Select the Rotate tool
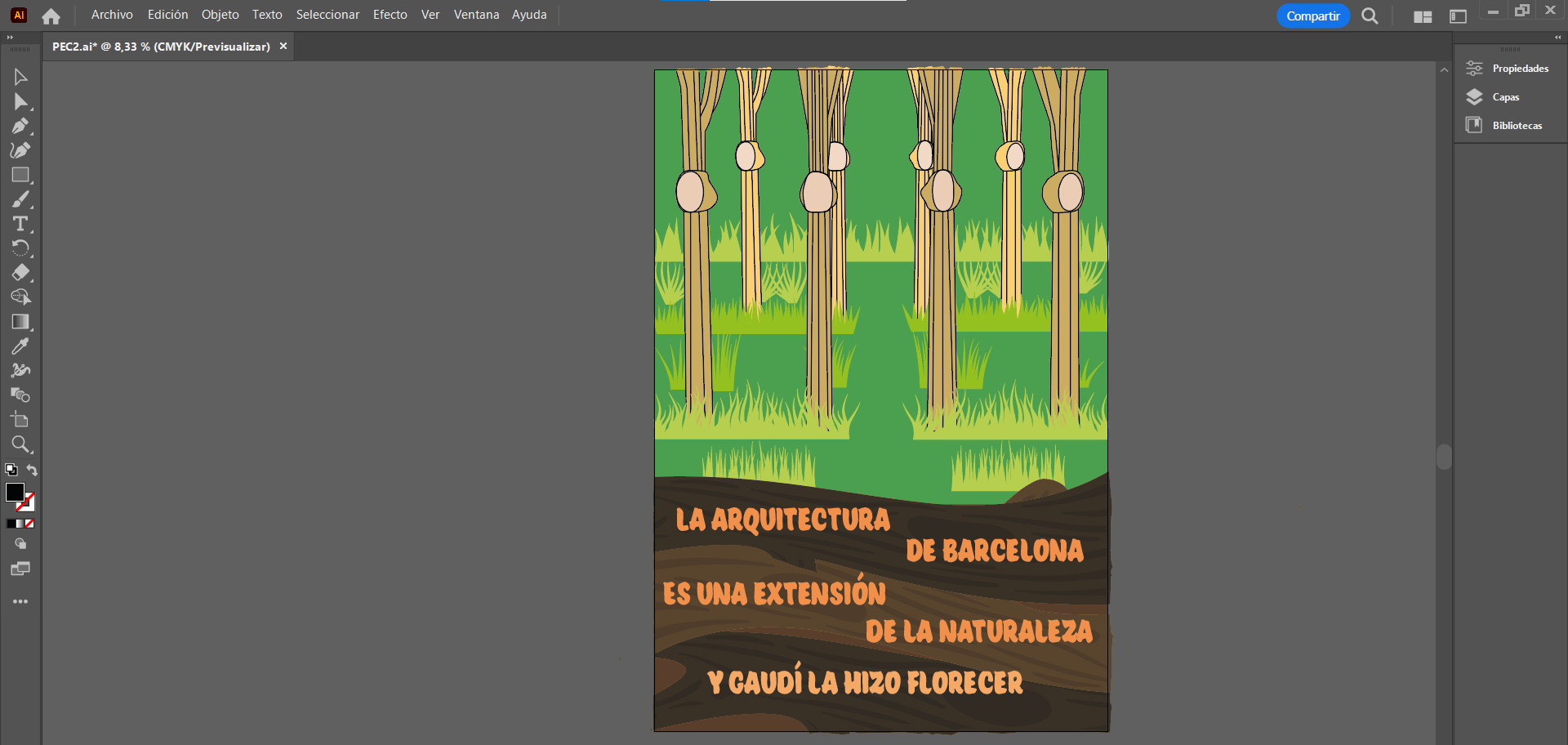Image resolution: width=1568 pixels, height=745 pixels. pyautogui.click(x=20, y=248)
